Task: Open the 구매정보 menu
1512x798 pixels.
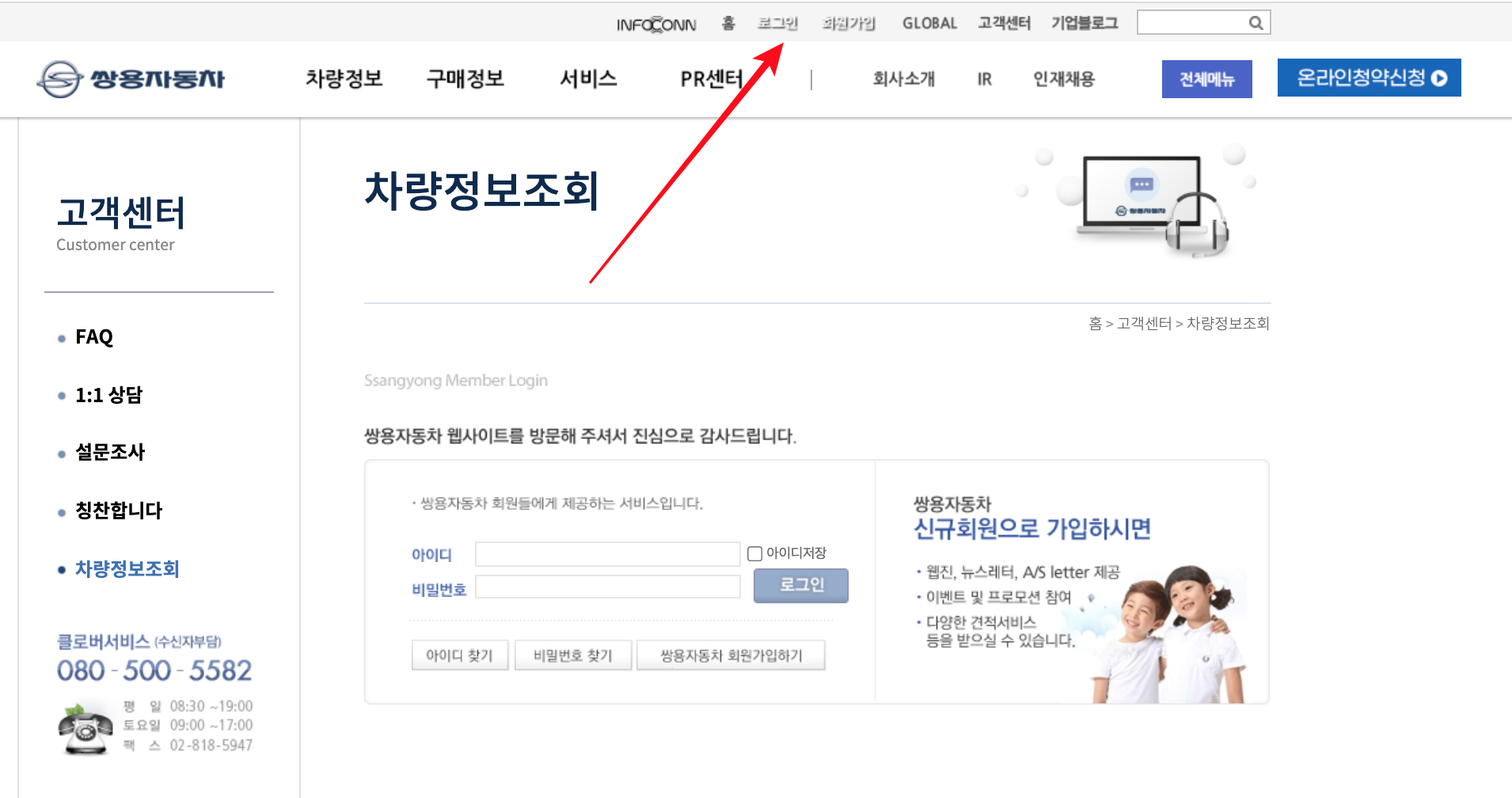Action: (x=465, y=78)
